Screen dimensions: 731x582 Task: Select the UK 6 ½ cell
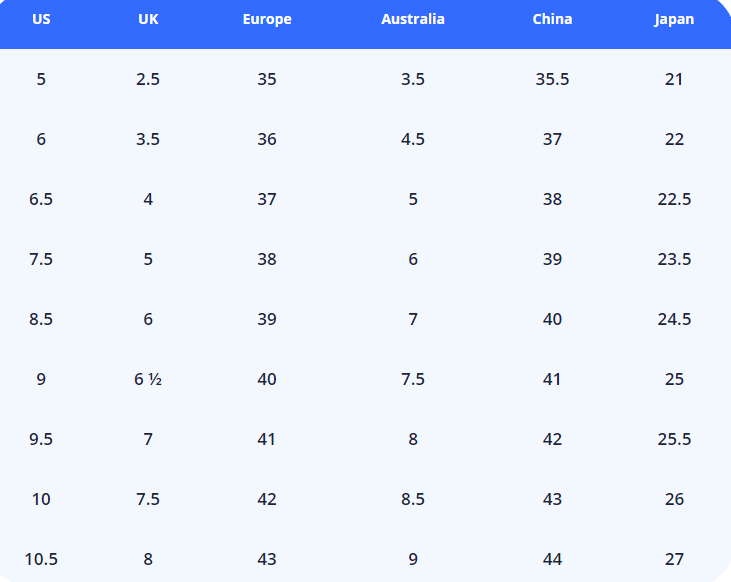click(x=148, y=379)
